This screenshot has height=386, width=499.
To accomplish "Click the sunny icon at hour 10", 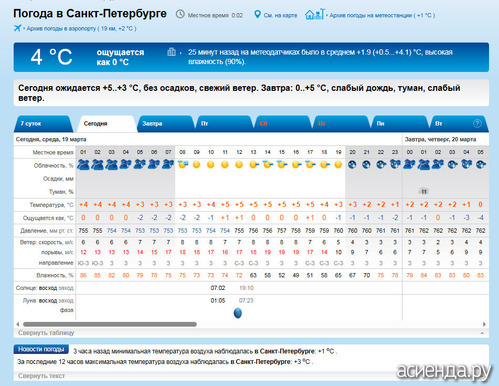I will click(x=211, y=165).
